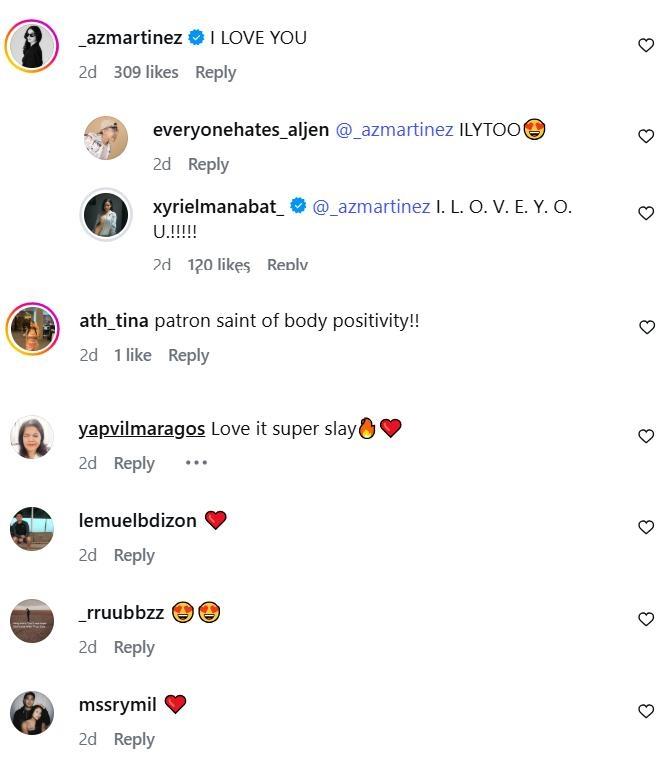Tap the heart beside lemuelbdizon's comment
The width and height of the screenshot is (664, 764).
646,527
